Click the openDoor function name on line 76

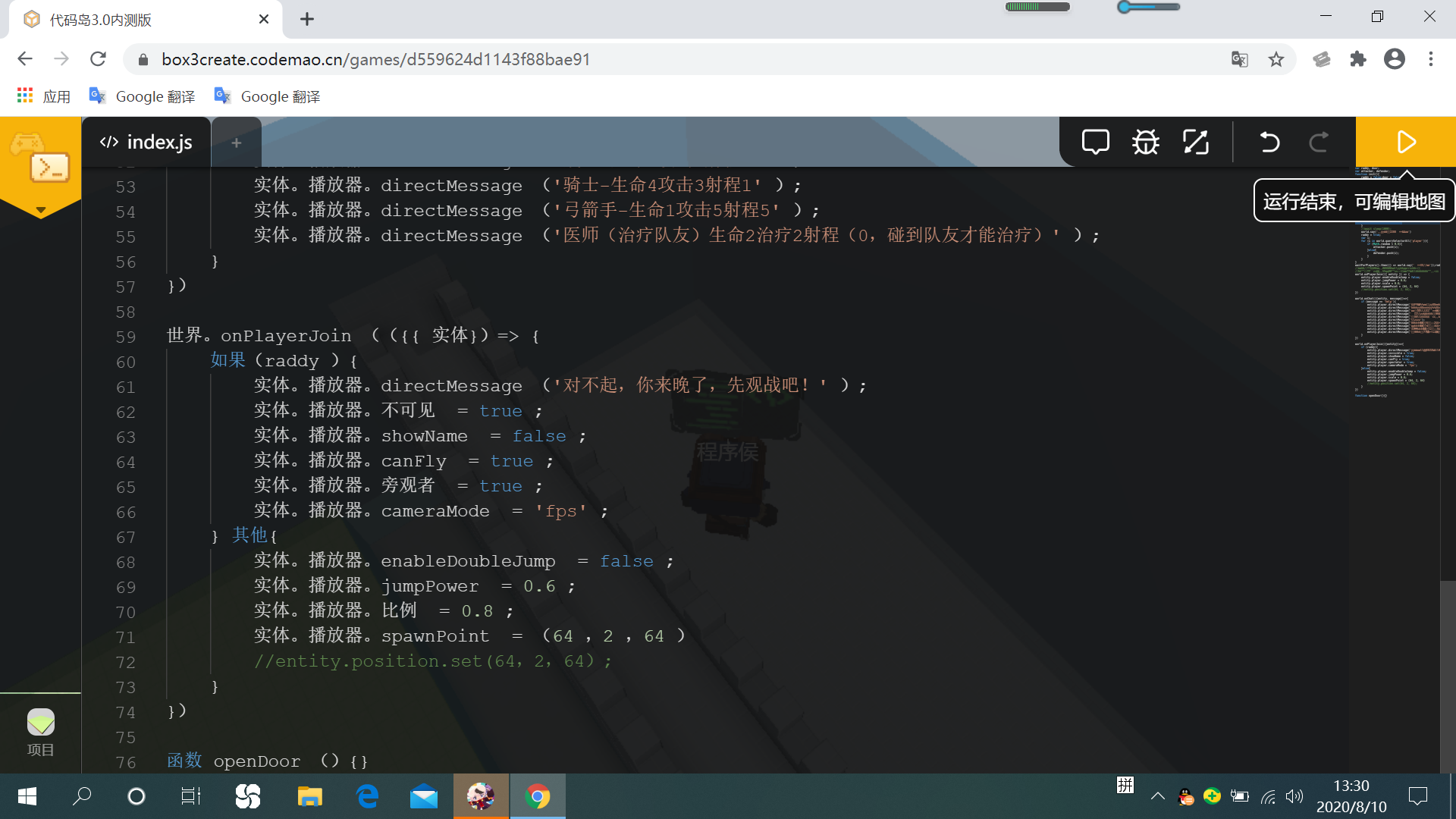(x=256, y=761)
